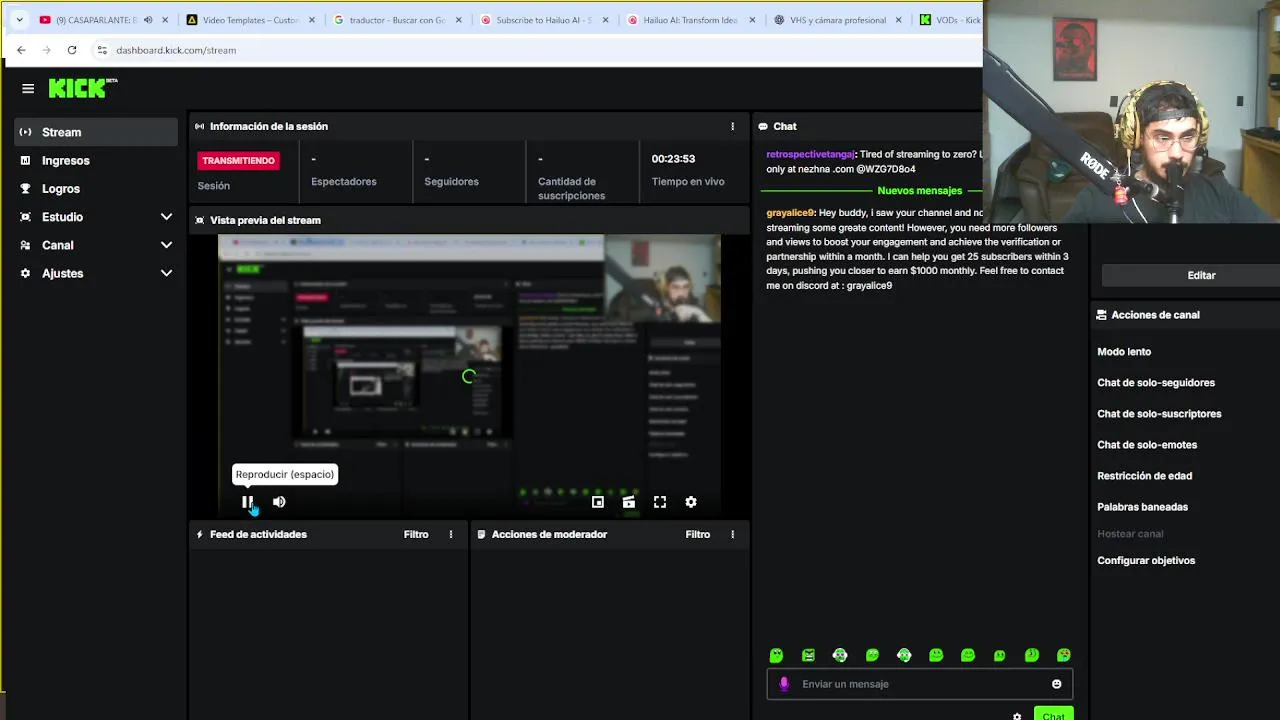This screenshot has height=720, width=1280.
Task: View site information next to the URL
Action: (102, 50)
